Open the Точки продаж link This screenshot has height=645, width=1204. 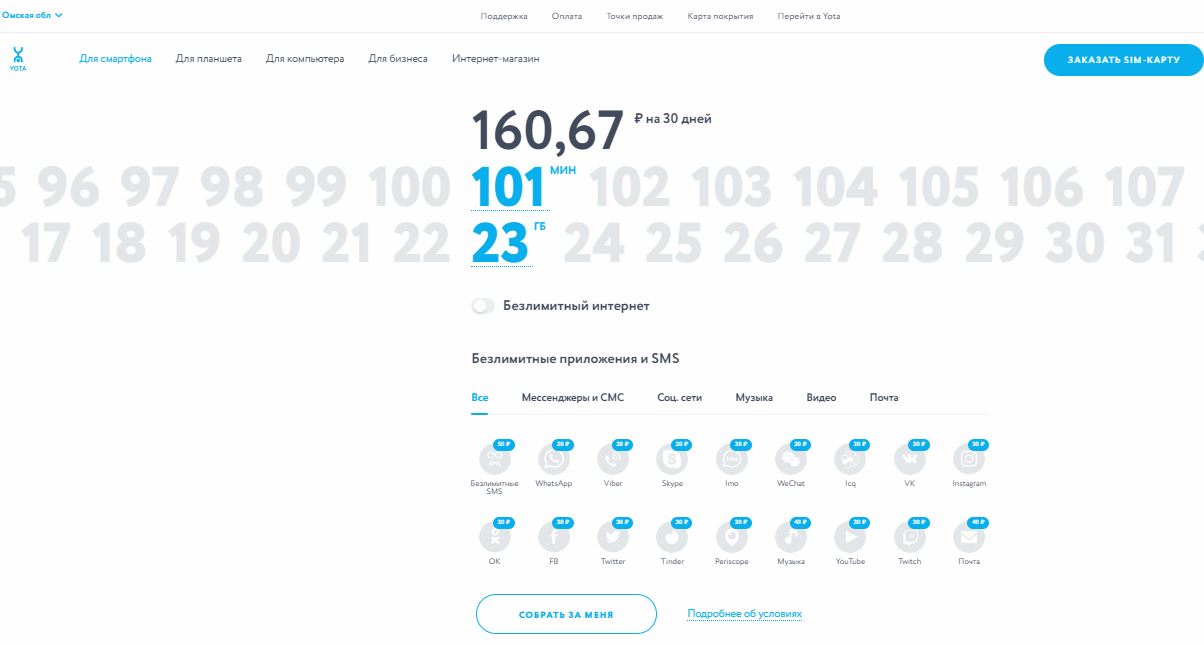point(635,16)
